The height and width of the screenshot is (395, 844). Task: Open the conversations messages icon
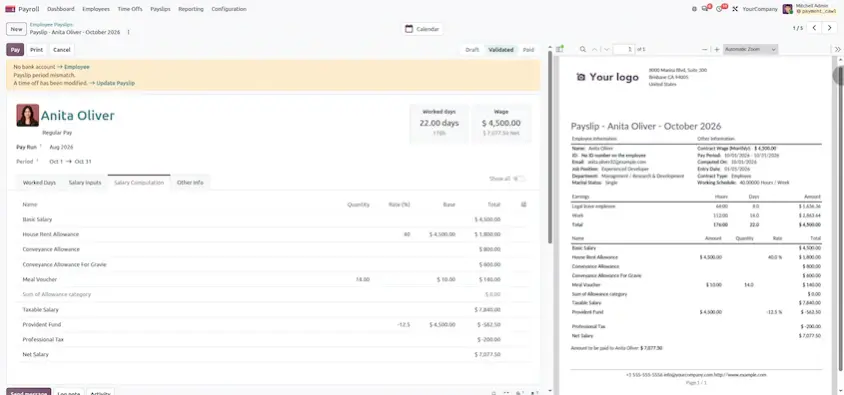click(x=706, y=9)
